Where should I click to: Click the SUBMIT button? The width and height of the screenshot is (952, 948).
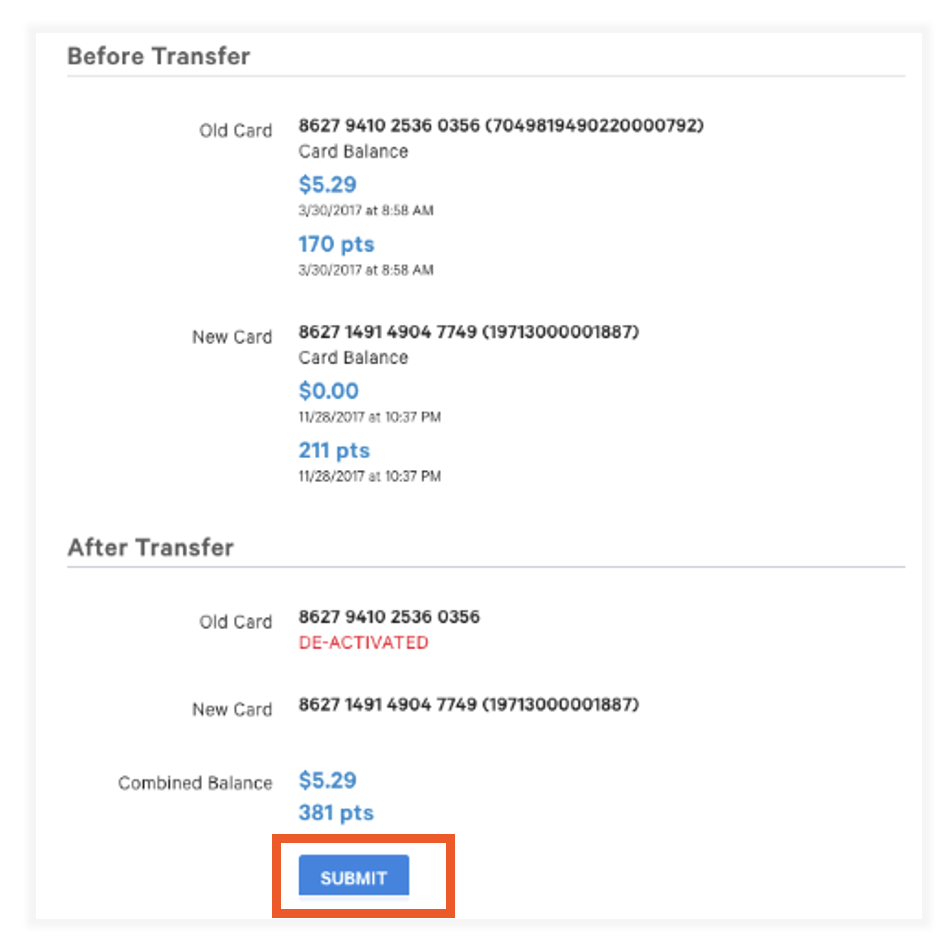point(353,878)
